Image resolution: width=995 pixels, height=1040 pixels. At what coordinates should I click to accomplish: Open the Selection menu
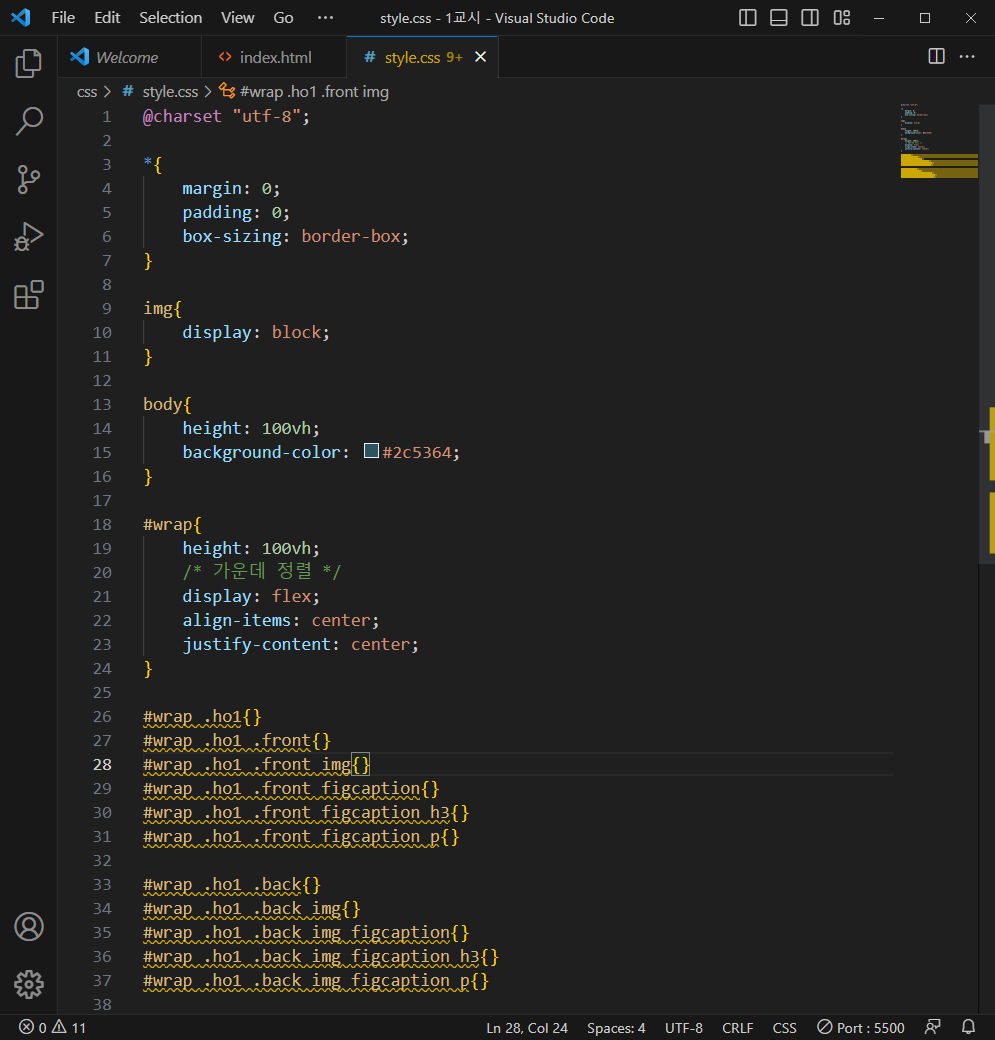[170, 18]
